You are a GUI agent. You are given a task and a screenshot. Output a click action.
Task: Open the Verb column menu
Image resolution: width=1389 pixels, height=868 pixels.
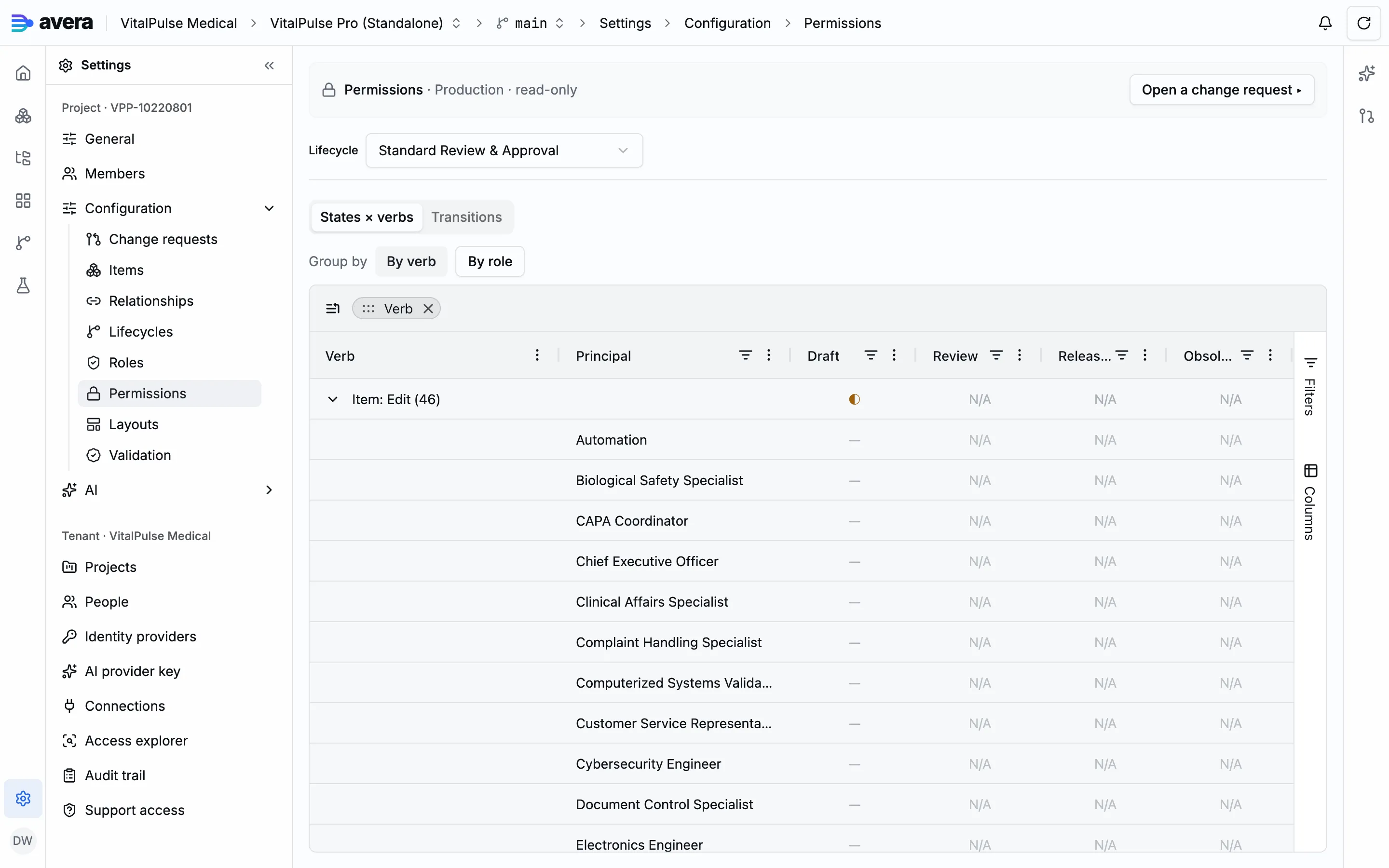[x=537, y=355]
